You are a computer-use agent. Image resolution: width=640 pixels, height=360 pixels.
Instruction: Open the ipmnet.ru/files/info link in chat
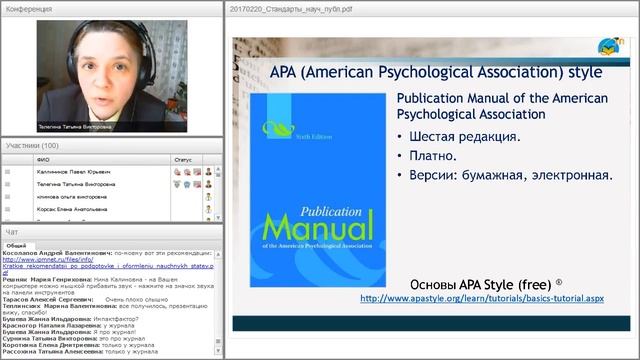[x=48, y=260]
